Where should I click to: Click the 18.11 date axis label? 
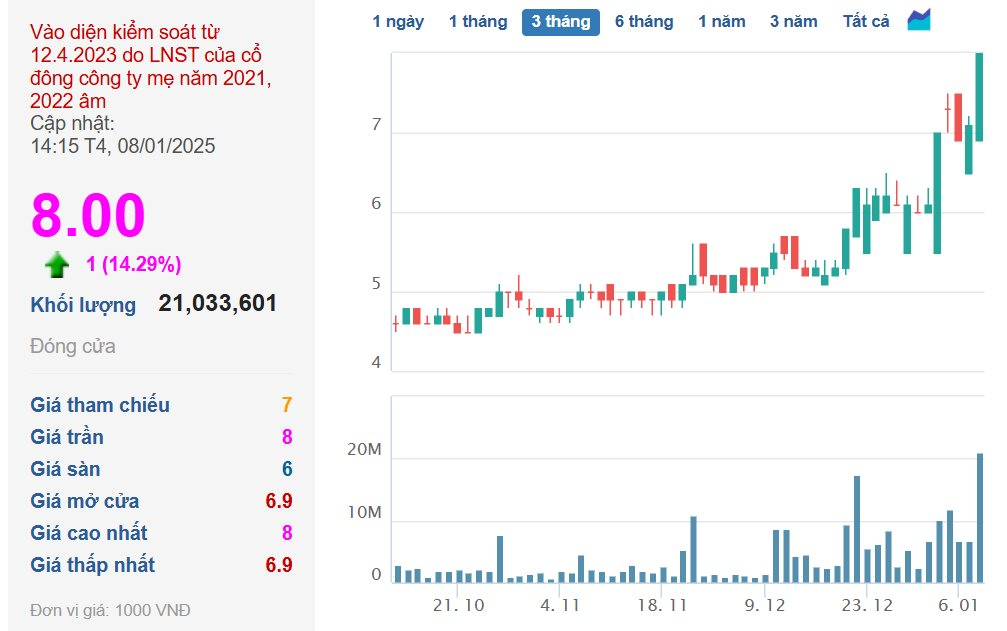coord(661,605)
